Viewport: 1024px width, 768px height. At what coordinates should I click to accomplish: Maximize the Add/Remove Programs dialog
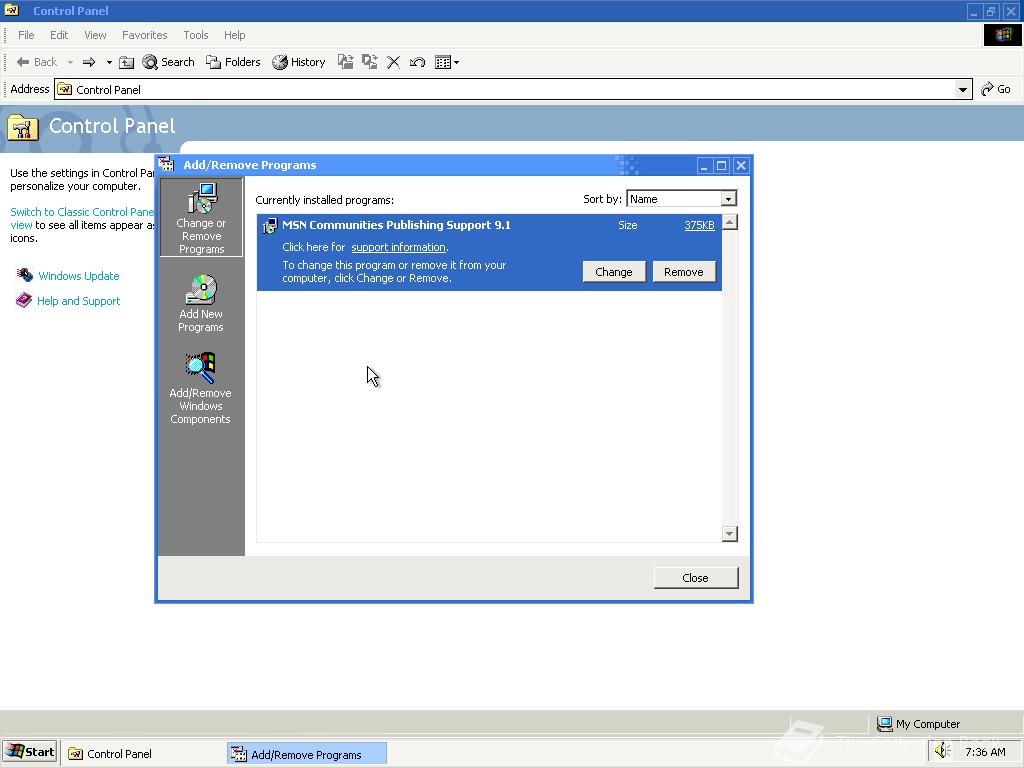(722, 166)
